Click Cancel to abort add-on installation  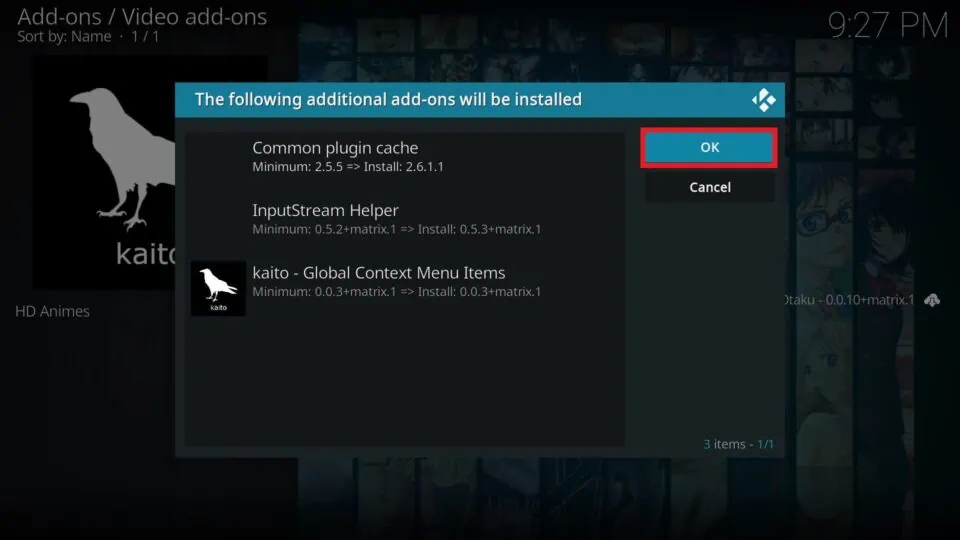(x=709, y=187)
